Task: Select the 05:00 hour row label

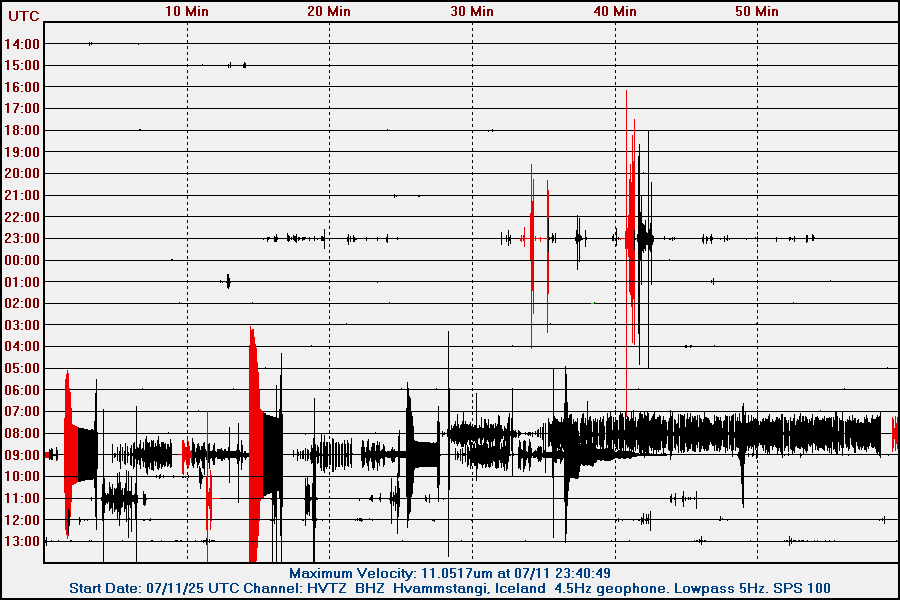Action: tap(22, 368)
